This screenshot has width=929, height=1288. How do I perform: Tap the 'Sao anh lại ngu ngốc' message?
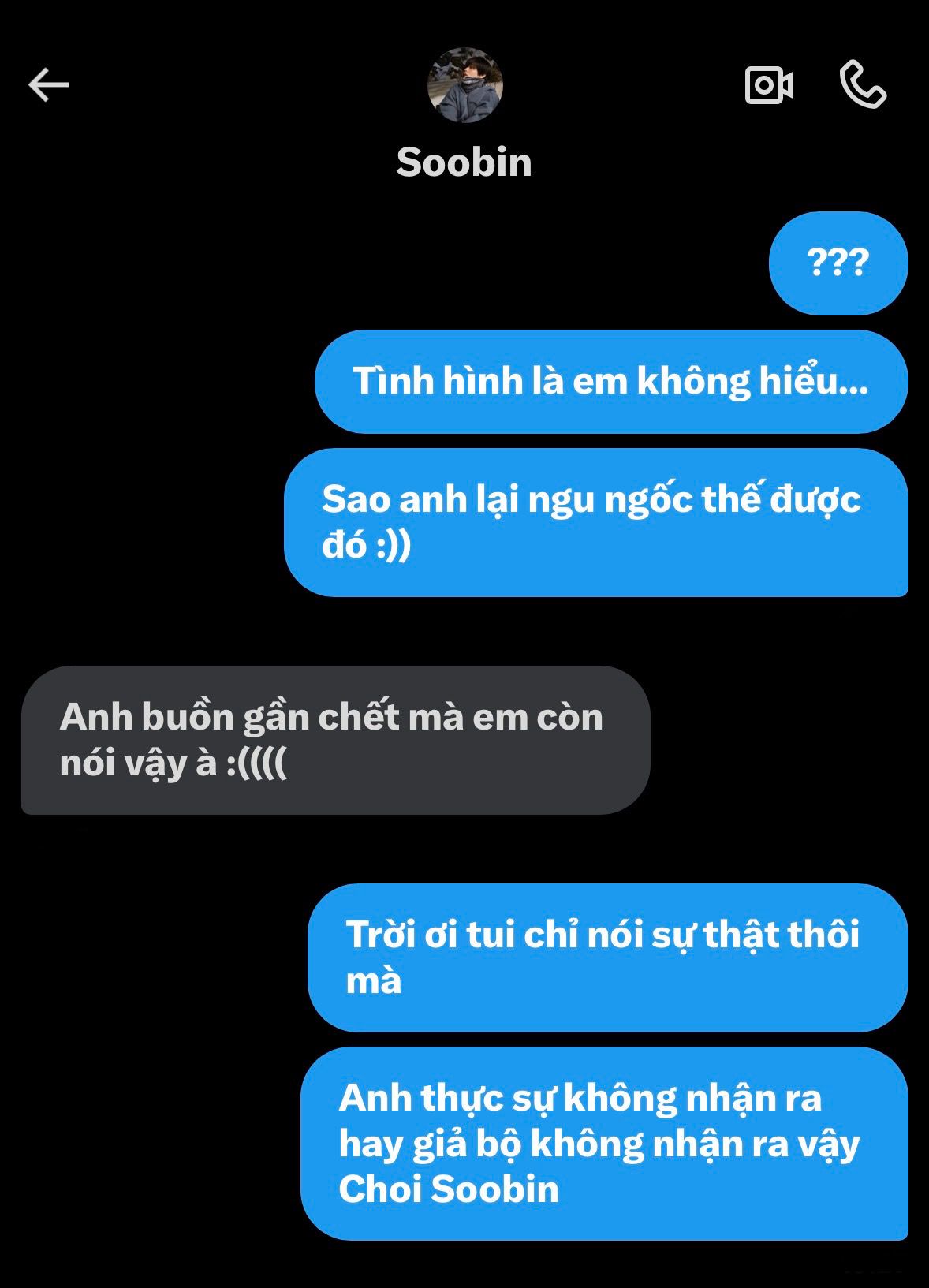point(596,522)
